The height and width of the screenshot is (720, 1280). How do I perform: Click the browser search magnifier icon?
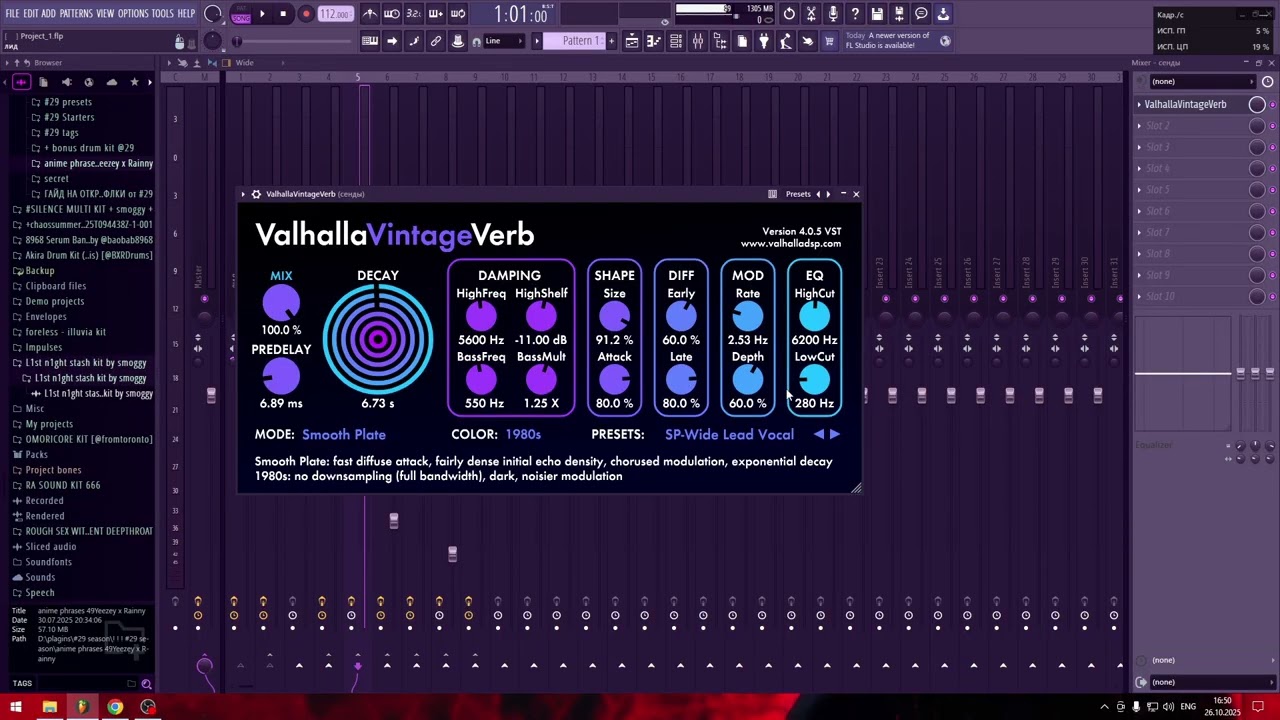[x=146, y=684]
